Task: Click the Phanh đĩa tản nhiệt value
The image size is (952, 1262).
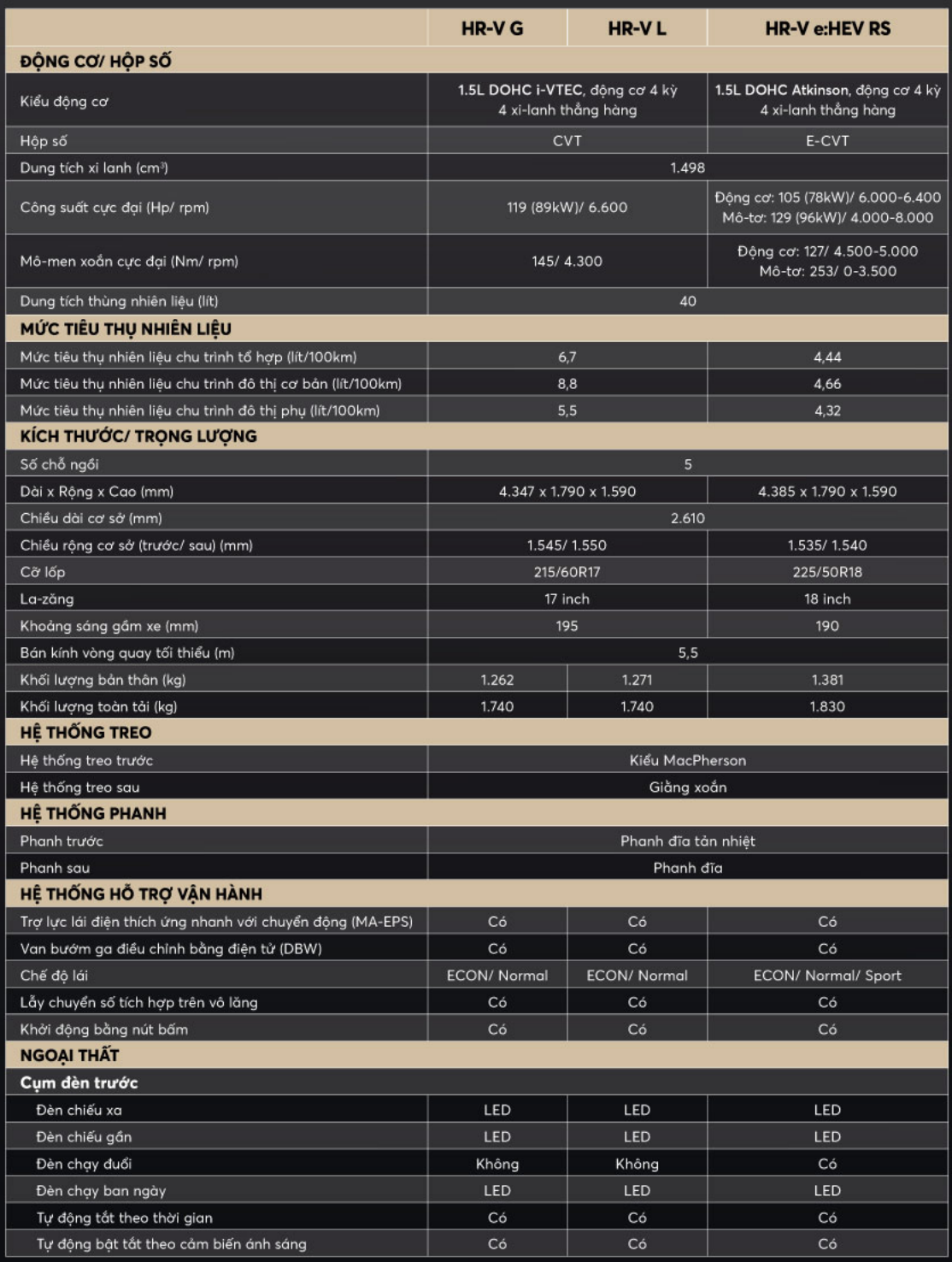Action: [687, 841]
